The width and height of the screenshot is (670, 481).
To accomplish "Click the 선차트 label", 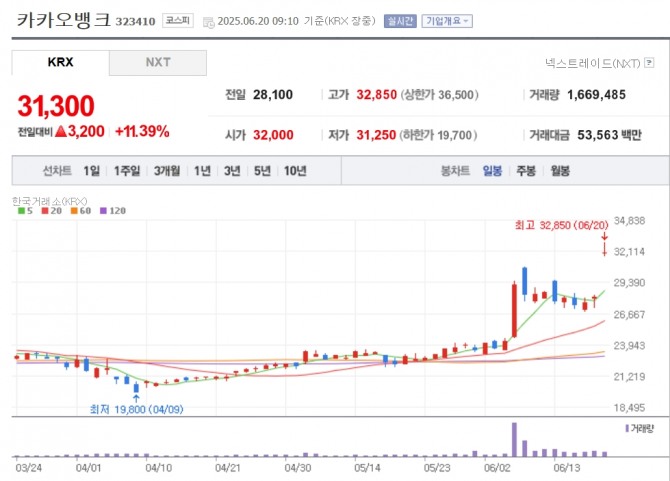I will [x=57, y=171].
